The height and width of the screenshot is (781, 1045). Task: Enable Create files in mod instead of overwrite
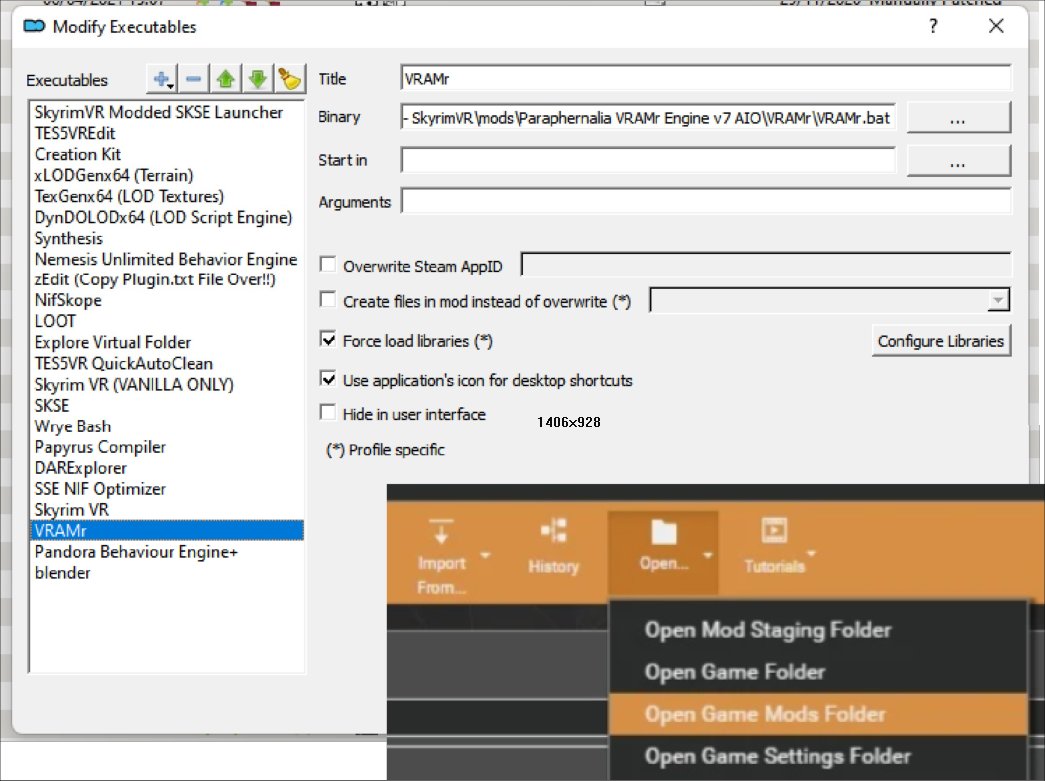click(x=328, y=299)
